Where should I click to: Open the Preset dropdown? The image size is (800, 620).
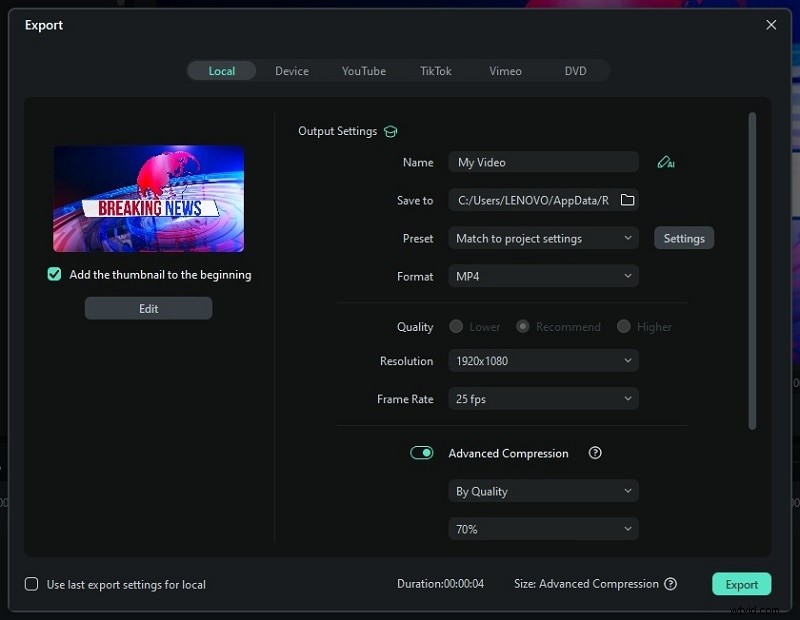[x=543, y=238]
